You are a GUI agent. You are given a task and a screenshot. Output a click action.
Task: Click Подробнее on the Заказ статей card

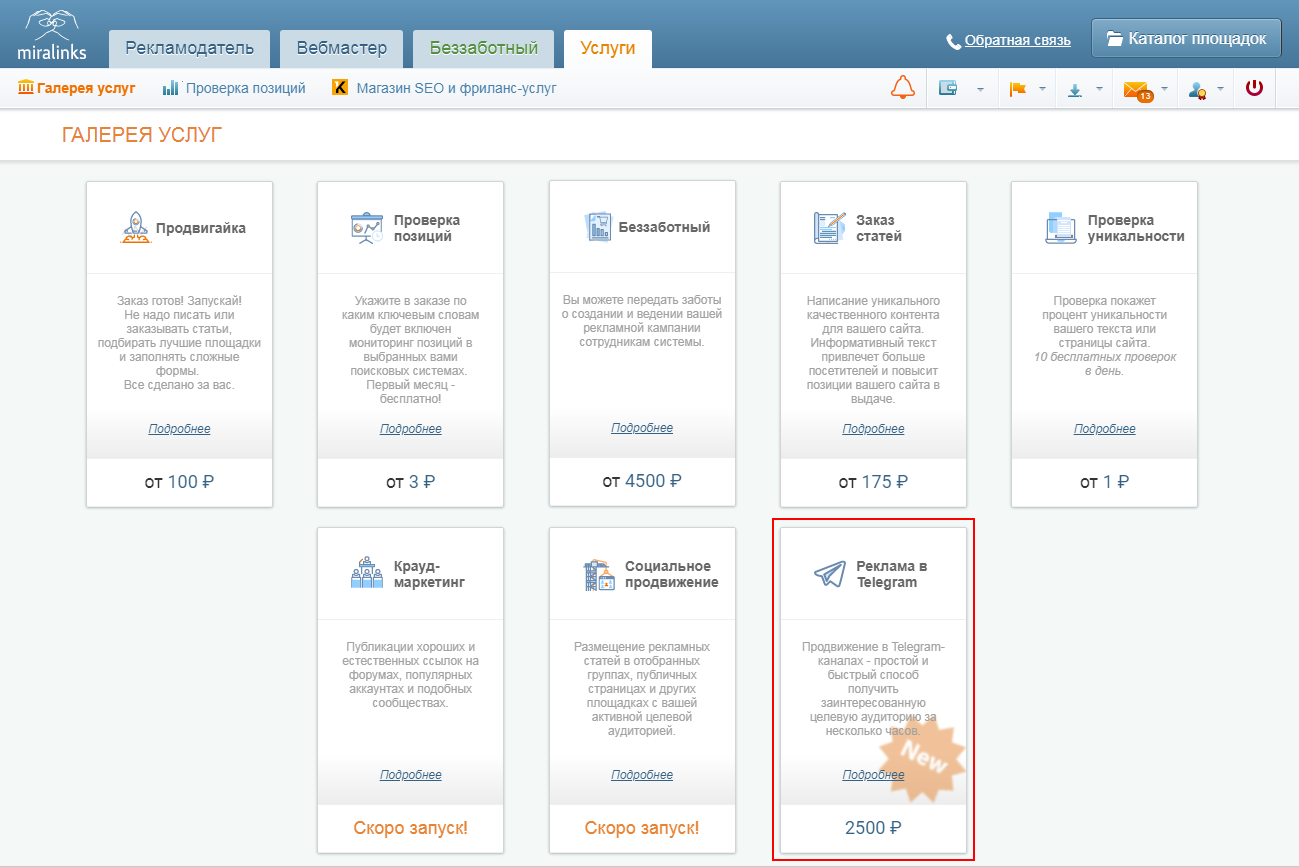coord(873,429)
